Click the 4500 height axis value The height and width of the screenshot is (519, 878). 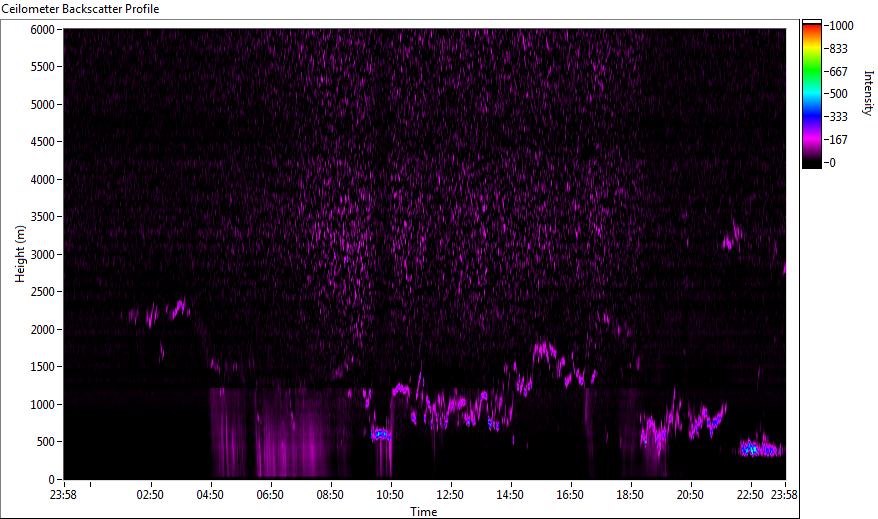43,142
